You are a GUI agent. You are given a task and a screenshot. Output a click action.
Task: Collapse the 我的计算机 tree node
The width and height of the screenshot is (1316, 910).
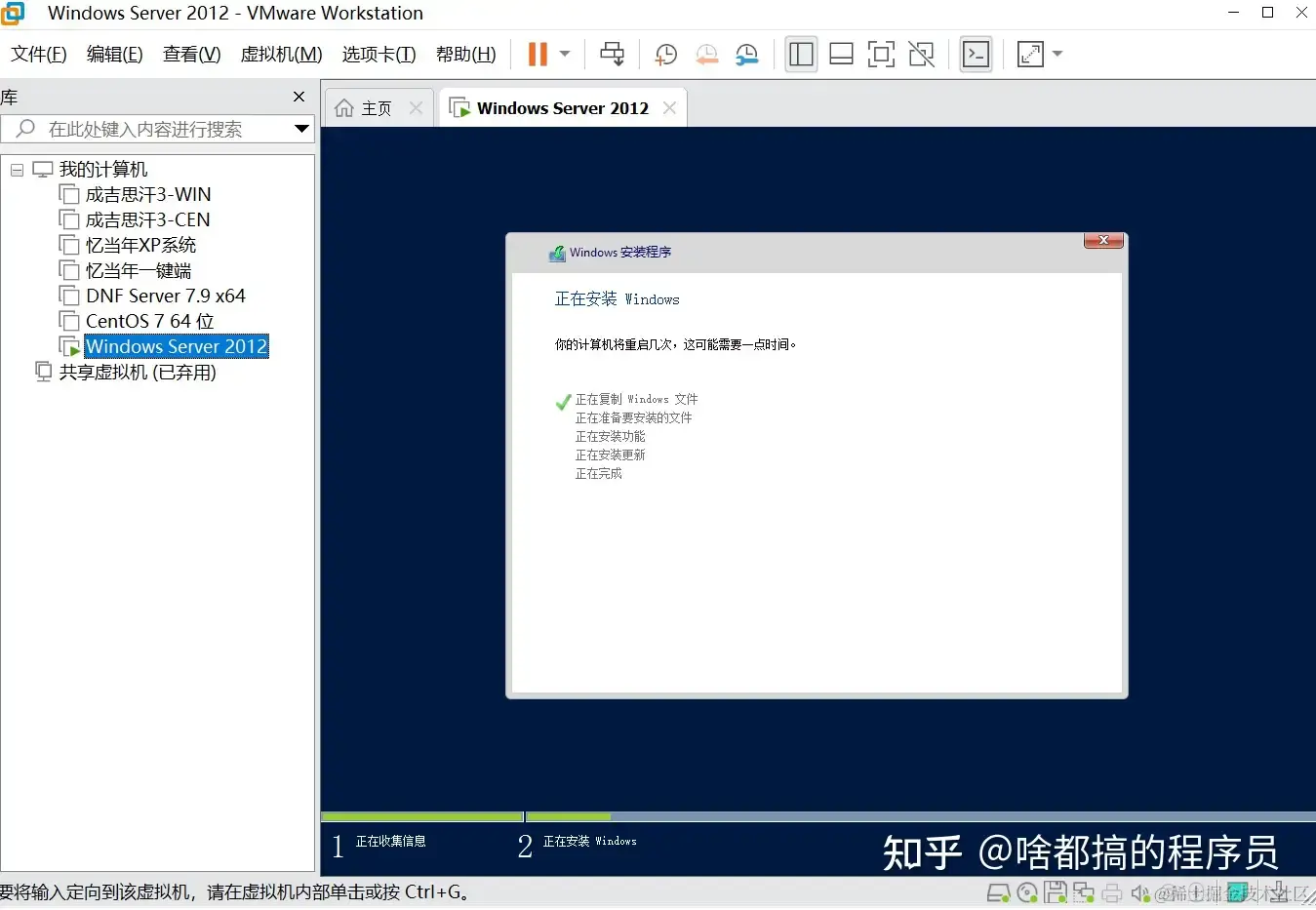click(17, 170)
